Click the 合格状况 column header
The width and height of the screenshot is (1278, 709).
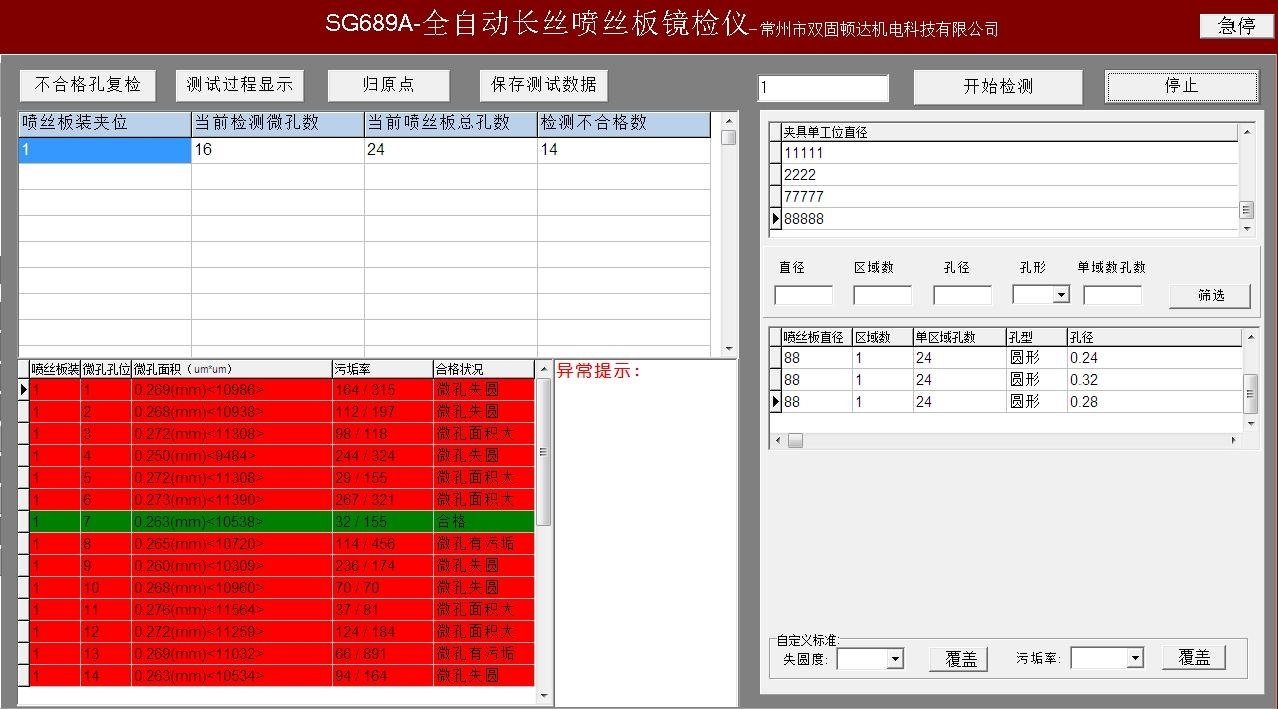(x=482, y=369)
